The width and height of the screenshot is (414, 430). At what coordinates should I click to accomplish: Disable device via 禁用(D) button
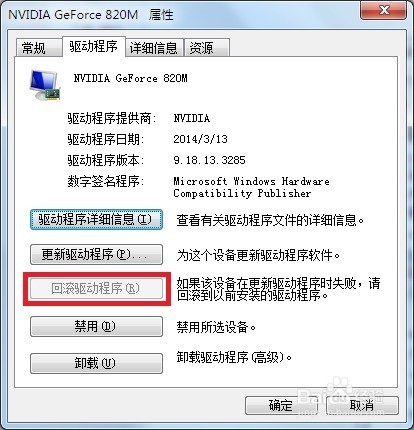(96, 326)
